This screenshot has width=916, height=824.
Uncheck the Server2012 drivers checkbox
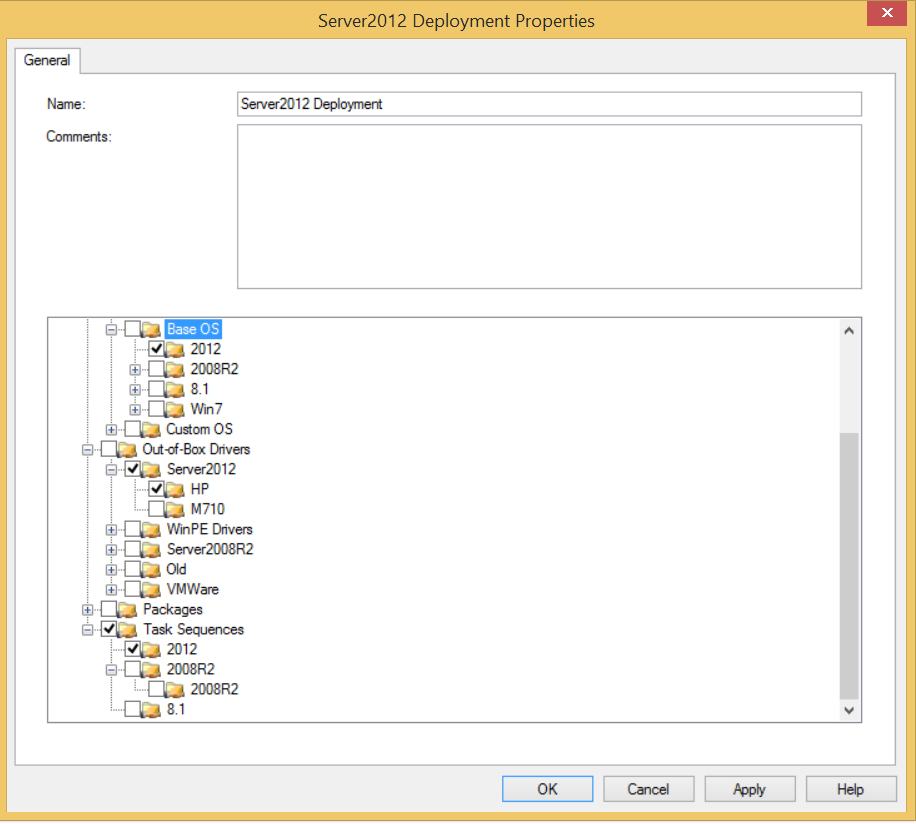(x=133, y=469)
